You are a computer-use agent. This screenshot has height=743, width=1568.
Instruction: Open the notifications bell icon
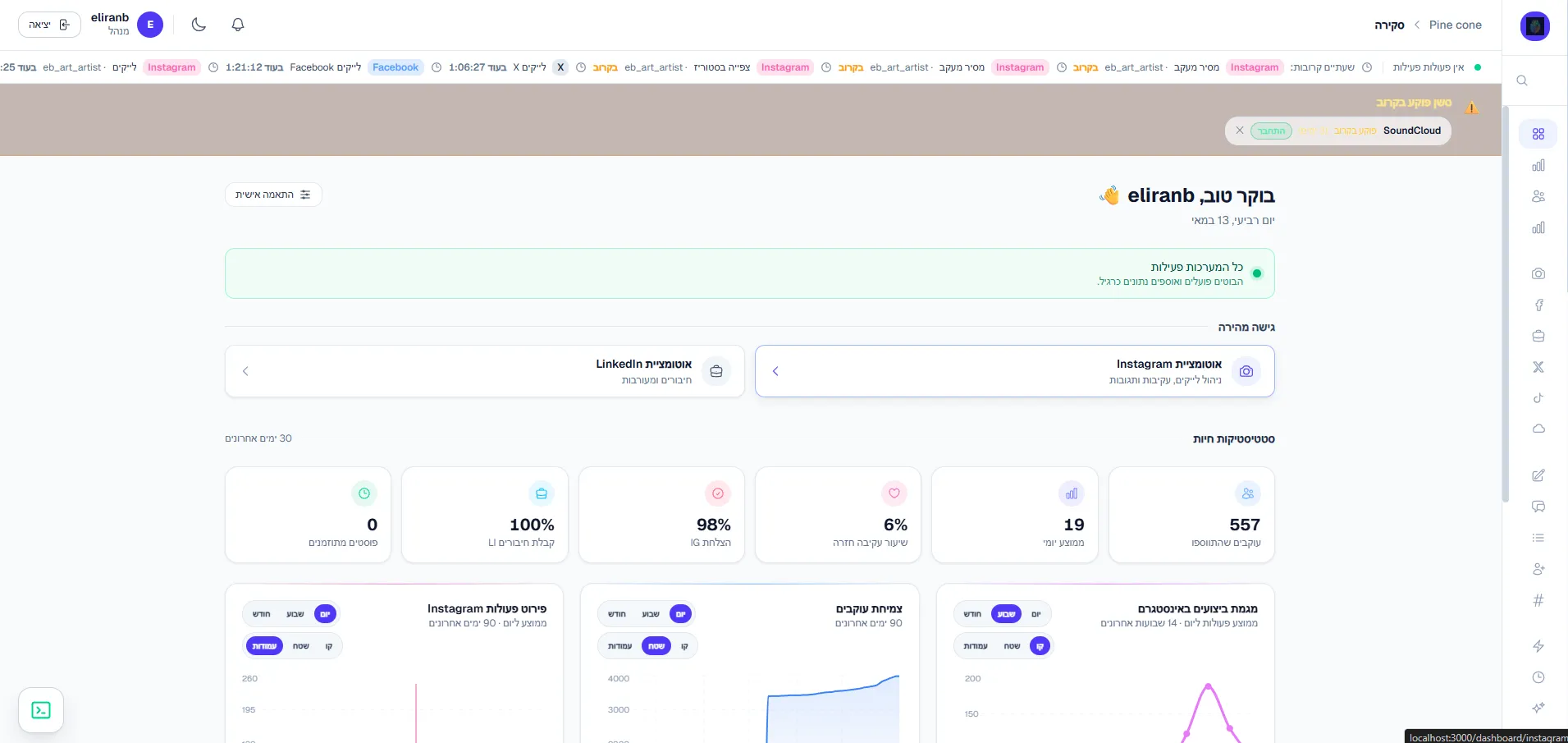238,25
